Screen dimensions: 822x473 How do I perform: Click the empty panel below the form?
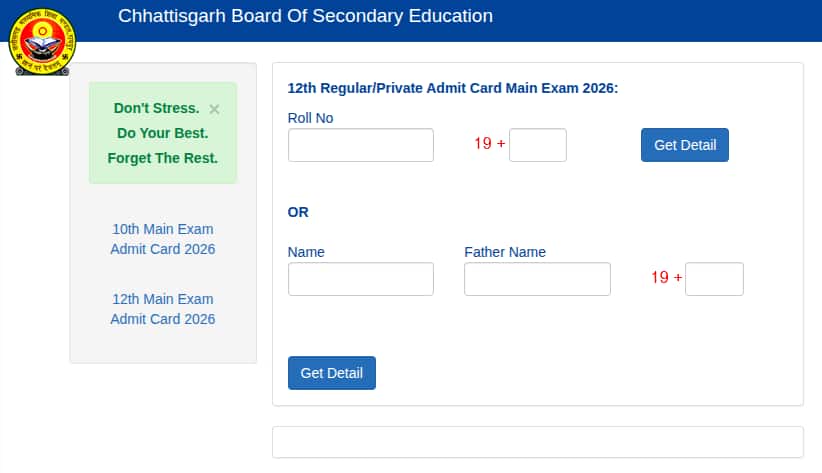(537, 442)
